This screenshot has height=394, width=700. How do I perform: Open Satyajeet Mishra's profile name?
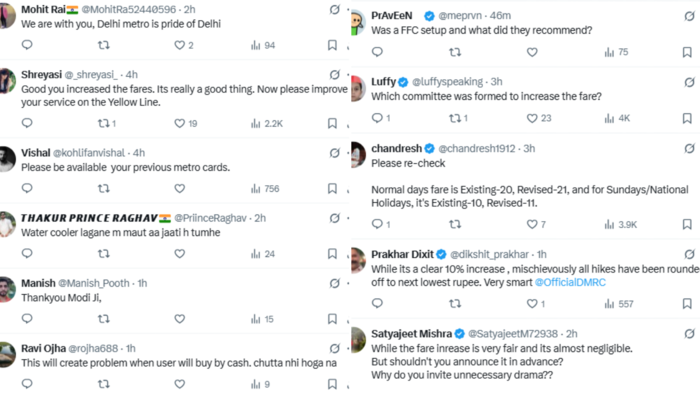point(411,334)
